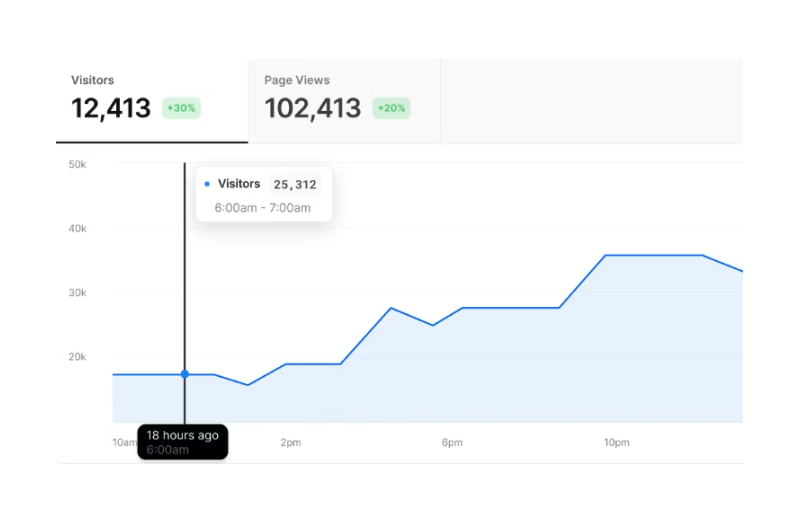Screen dimensions: 800x524
Task: Click the blue data point on the chart line
Action: (x=185, y=374)
